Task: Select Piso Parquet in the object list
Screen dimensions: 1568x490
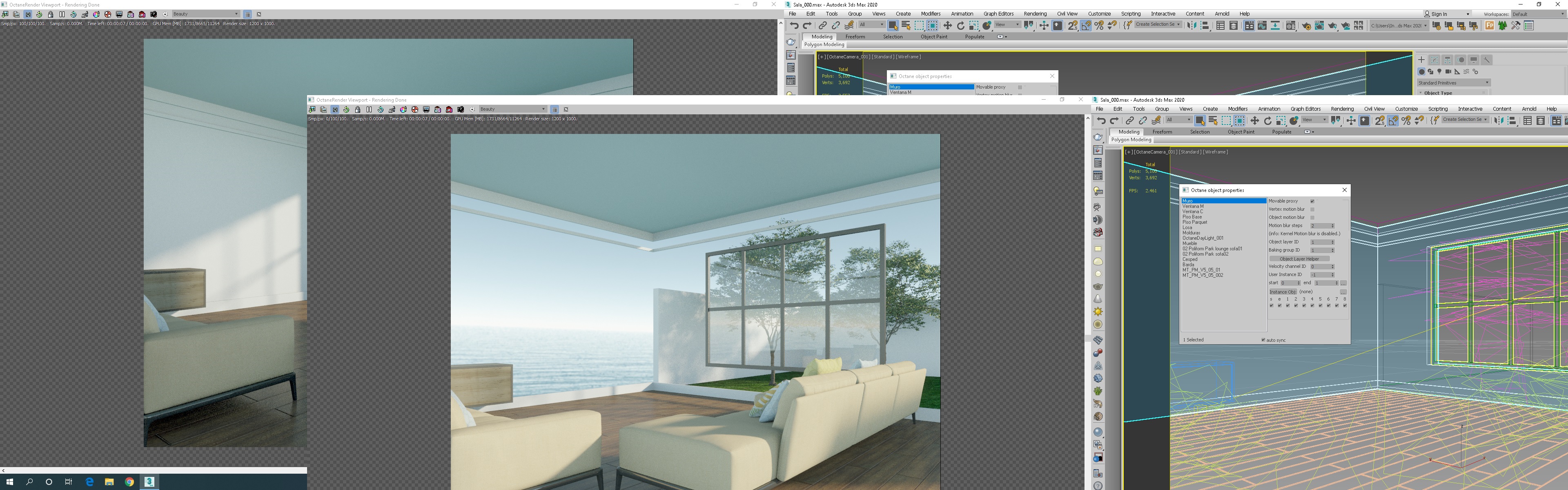Action: coord(1195,222)
